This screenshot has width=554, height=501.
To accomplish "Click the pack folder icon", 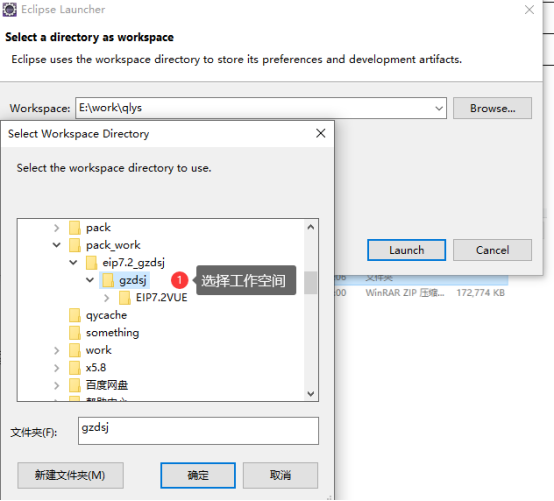I will pos(75,228).
